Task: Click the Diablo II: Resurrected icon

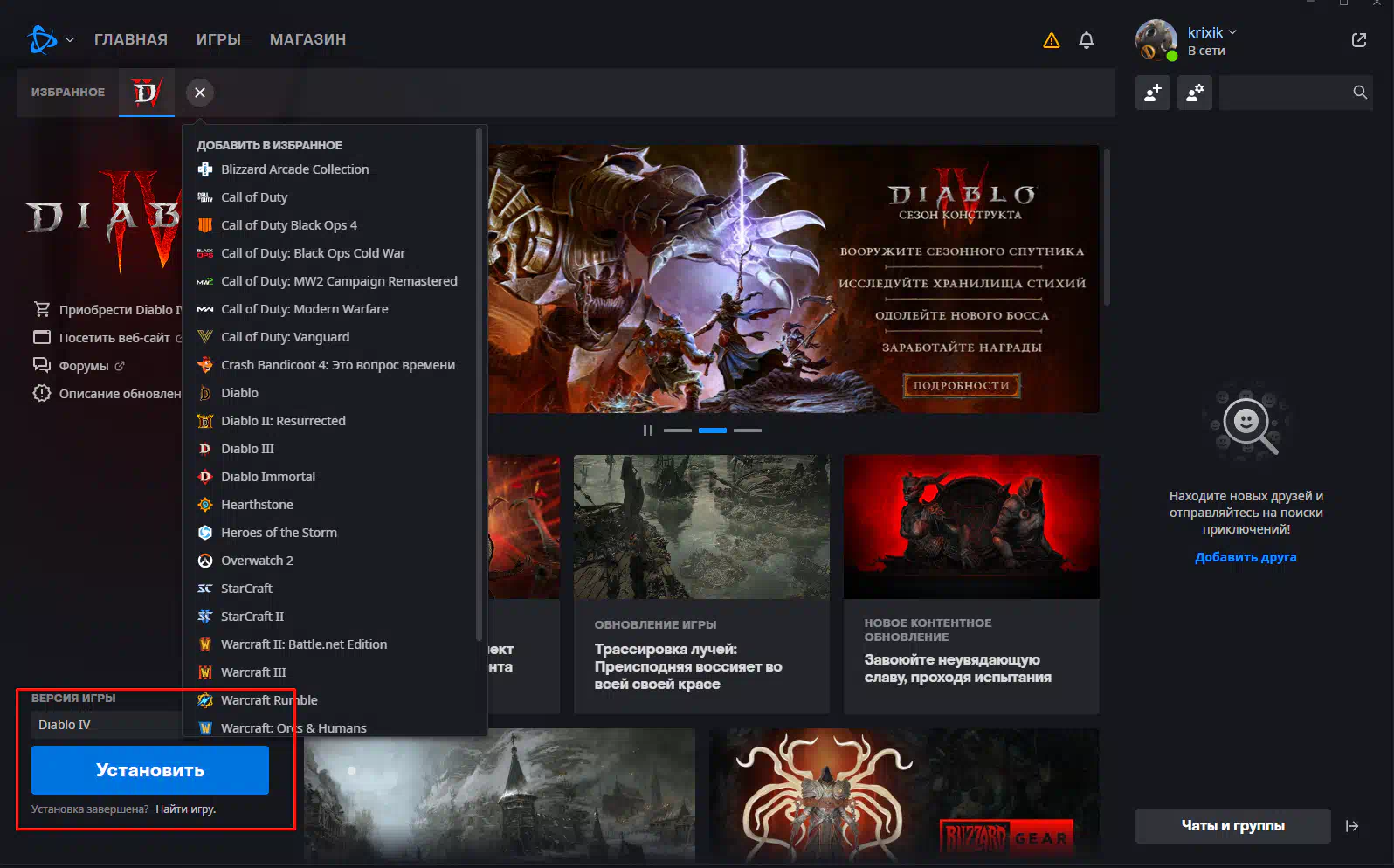Action: 205,421
